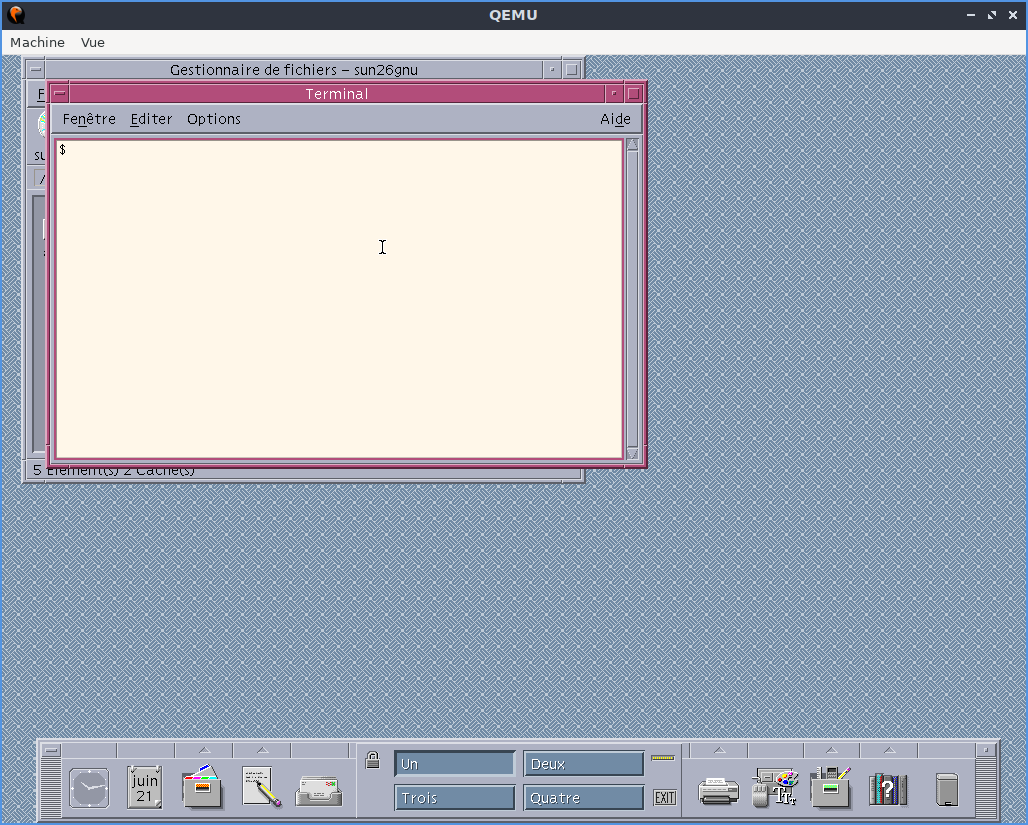Maximize the Terminal window

(x=633, y=94)
